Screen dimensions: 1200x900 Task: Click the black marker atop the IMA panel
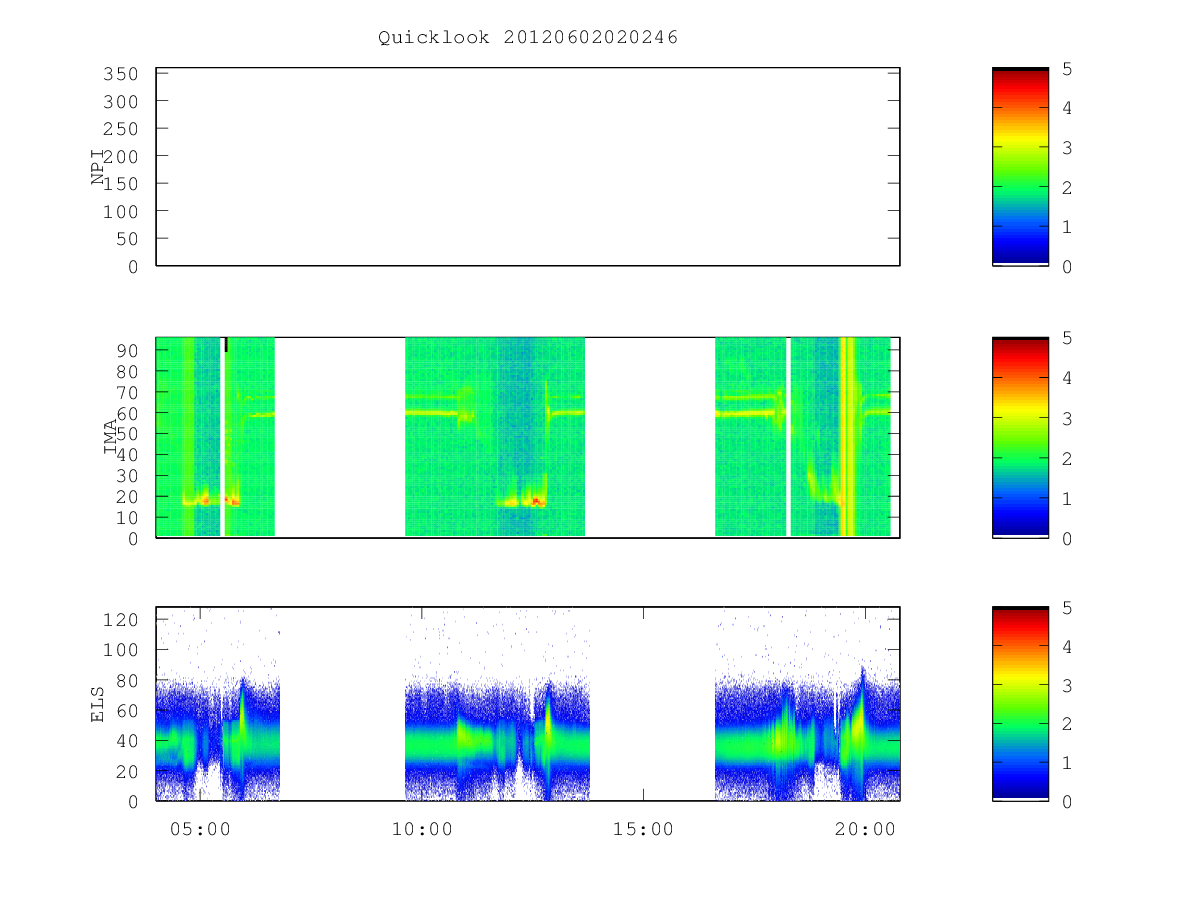(x=226, y=345)
